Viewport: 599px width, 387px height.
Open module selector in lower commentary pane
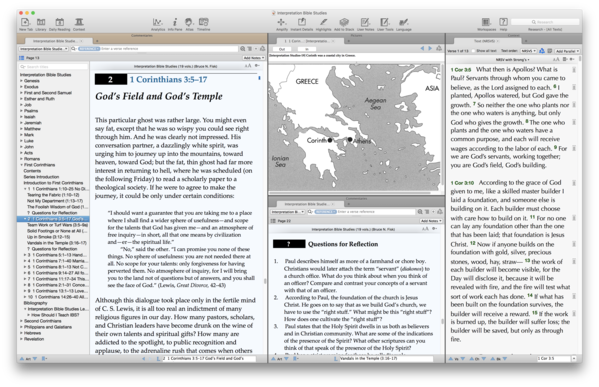click(288, 212)
